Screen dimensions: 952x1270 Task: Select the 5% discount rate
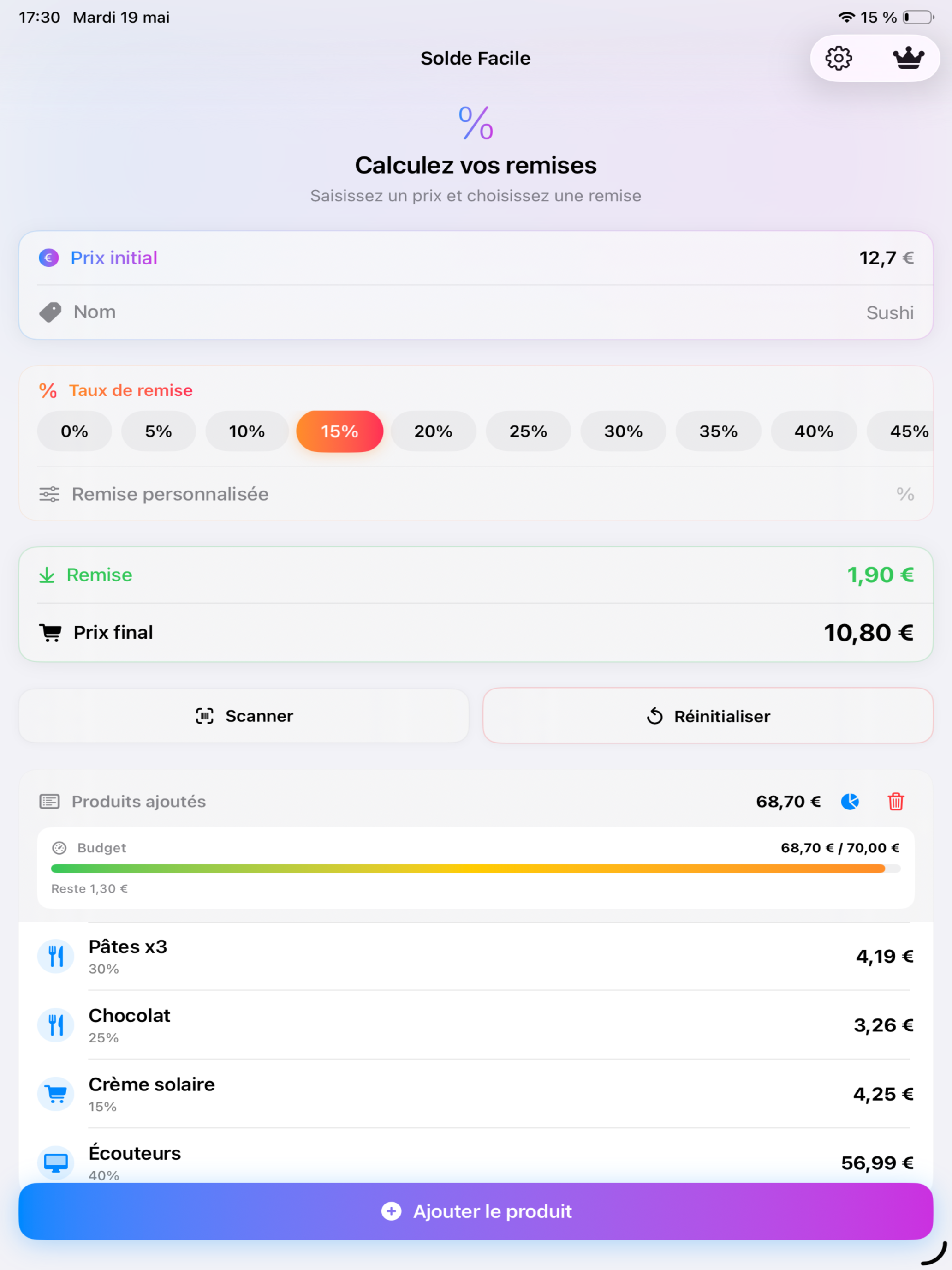[158, 431]
